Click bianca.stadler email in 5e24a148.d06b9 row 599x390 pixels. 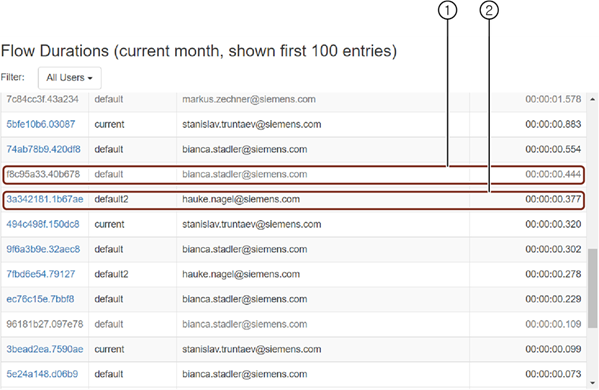pos(244,374)
